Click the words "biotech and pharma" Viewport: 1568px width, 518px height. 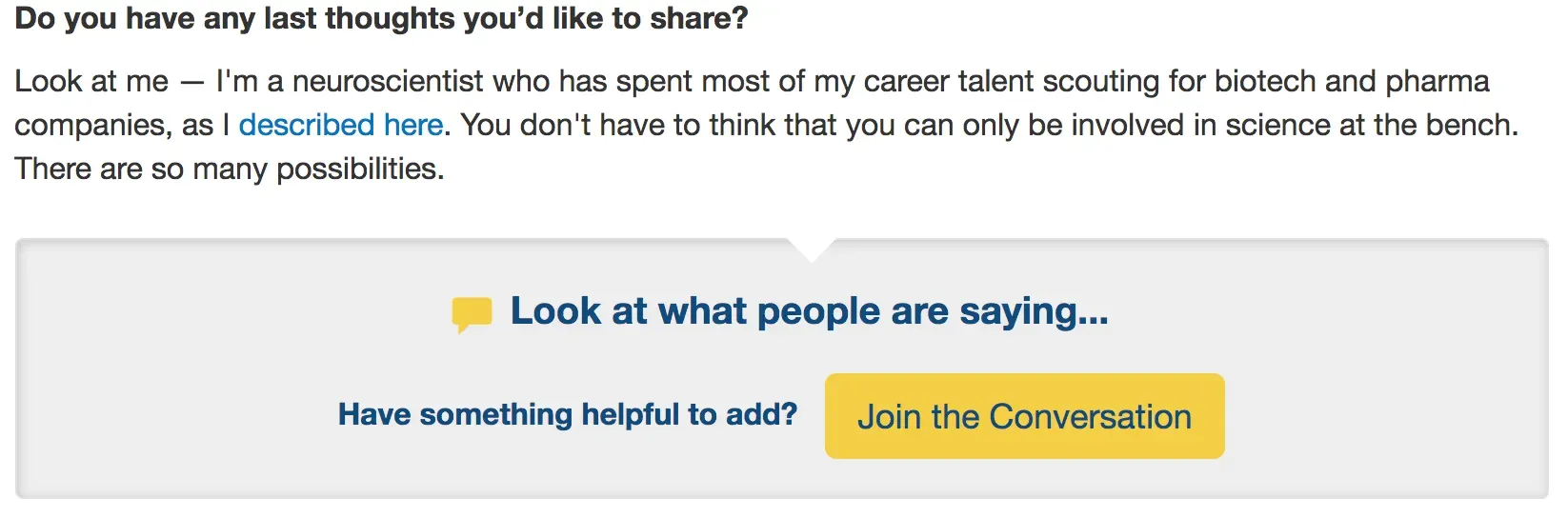coord(1352,81)
